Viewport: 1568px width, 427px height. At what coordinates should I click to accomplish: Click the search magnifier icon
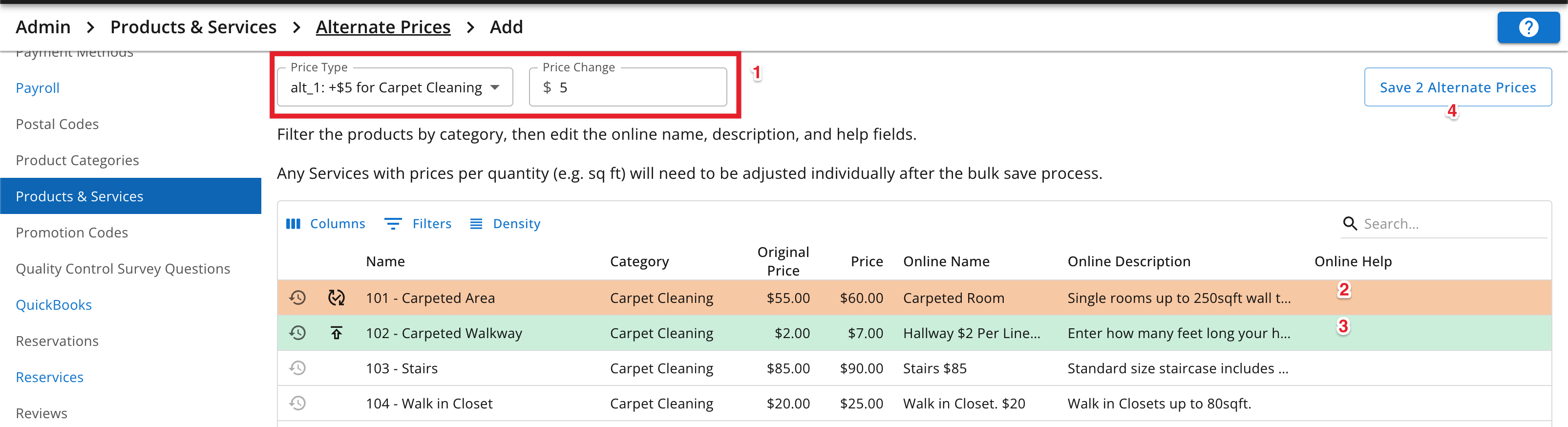pos(1350,224)
